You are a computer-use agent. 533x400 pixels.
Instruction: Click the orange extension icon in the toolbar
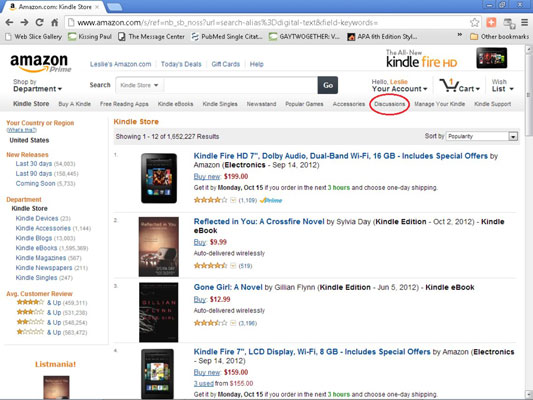click(x=491, y=22)
